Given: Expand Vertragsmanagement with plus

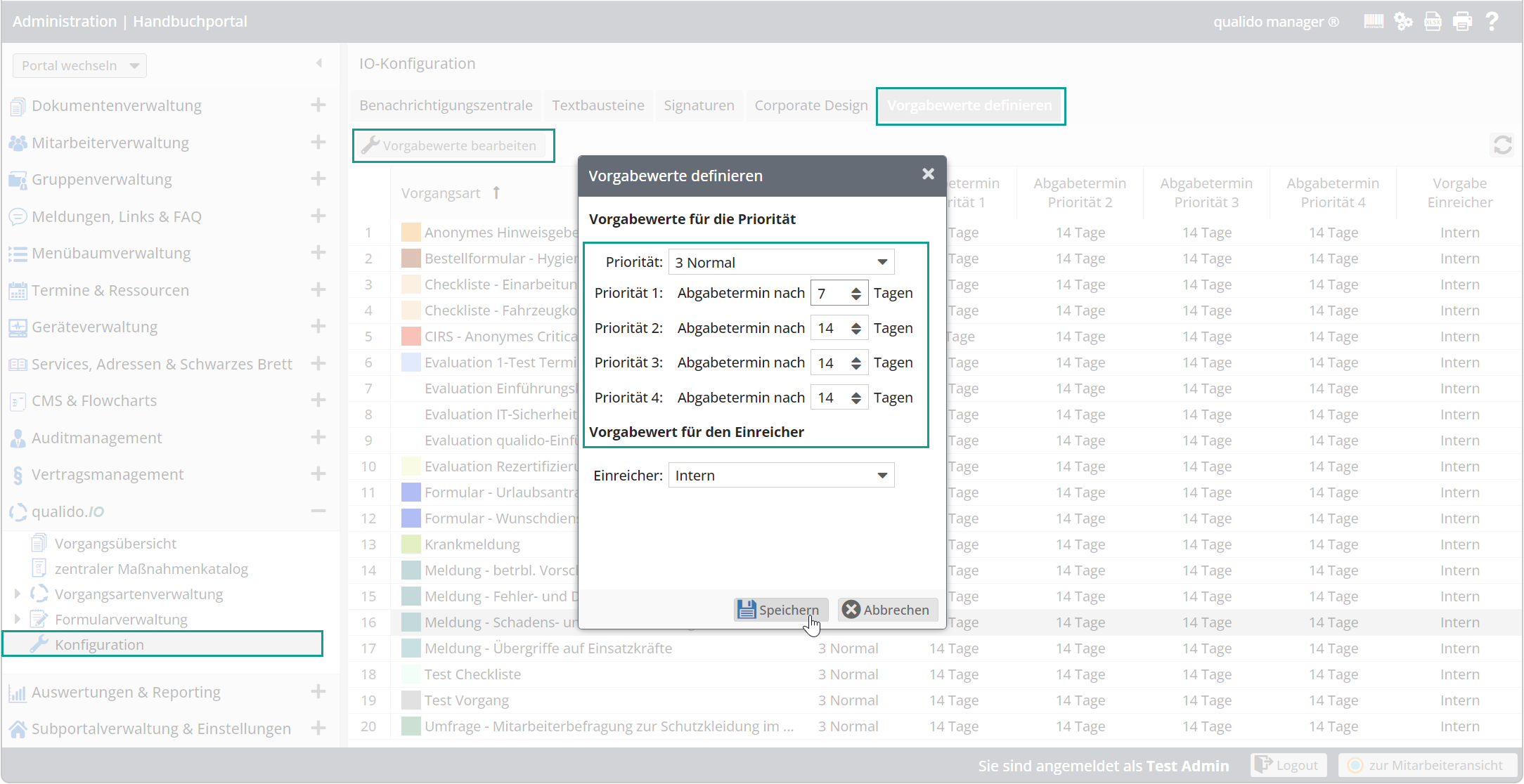Looking at the screenshot, I should tap(318, 473).
